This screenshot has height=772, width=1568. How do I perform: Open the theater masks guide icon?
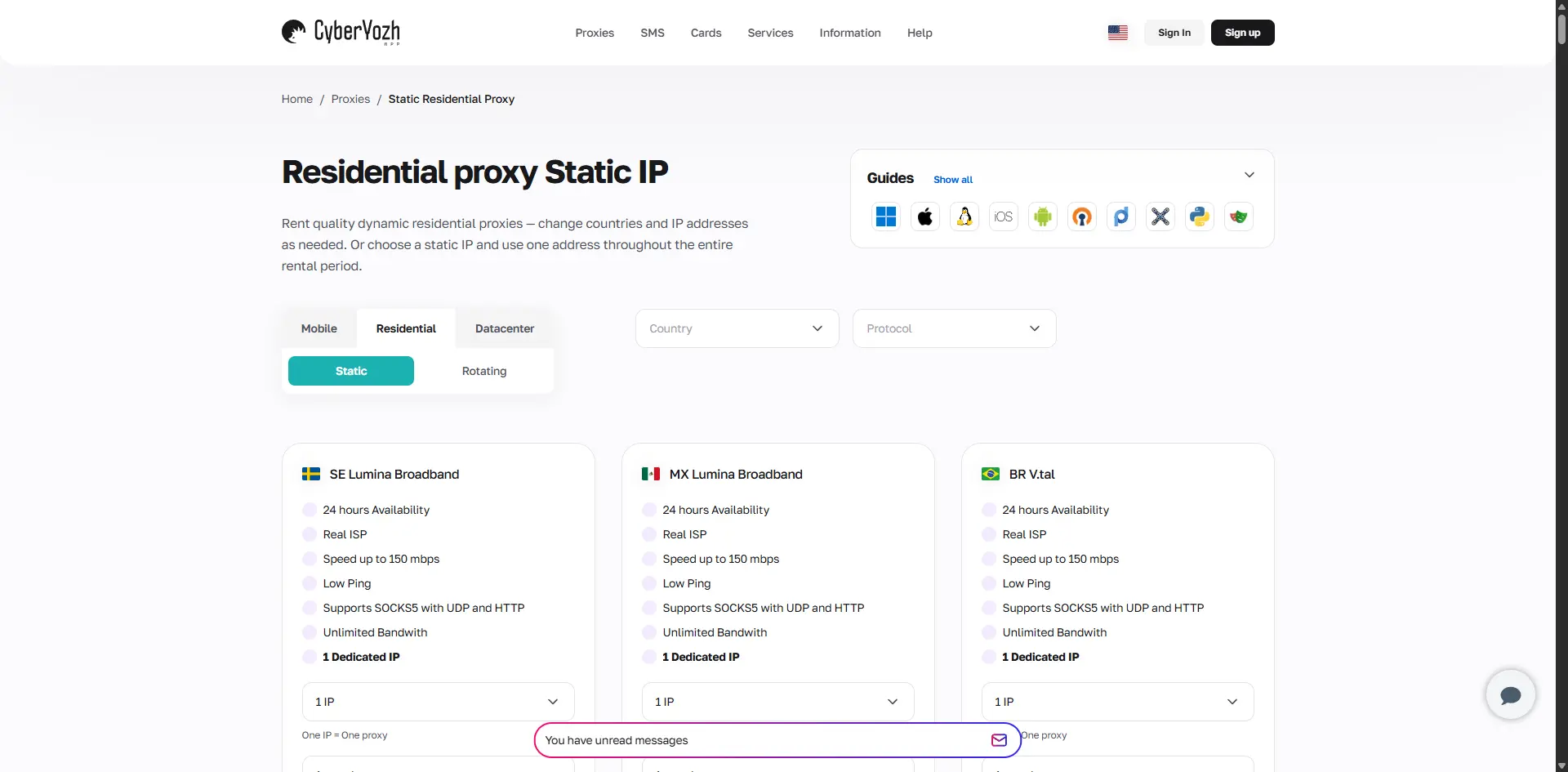click(x=1239, y=216)
